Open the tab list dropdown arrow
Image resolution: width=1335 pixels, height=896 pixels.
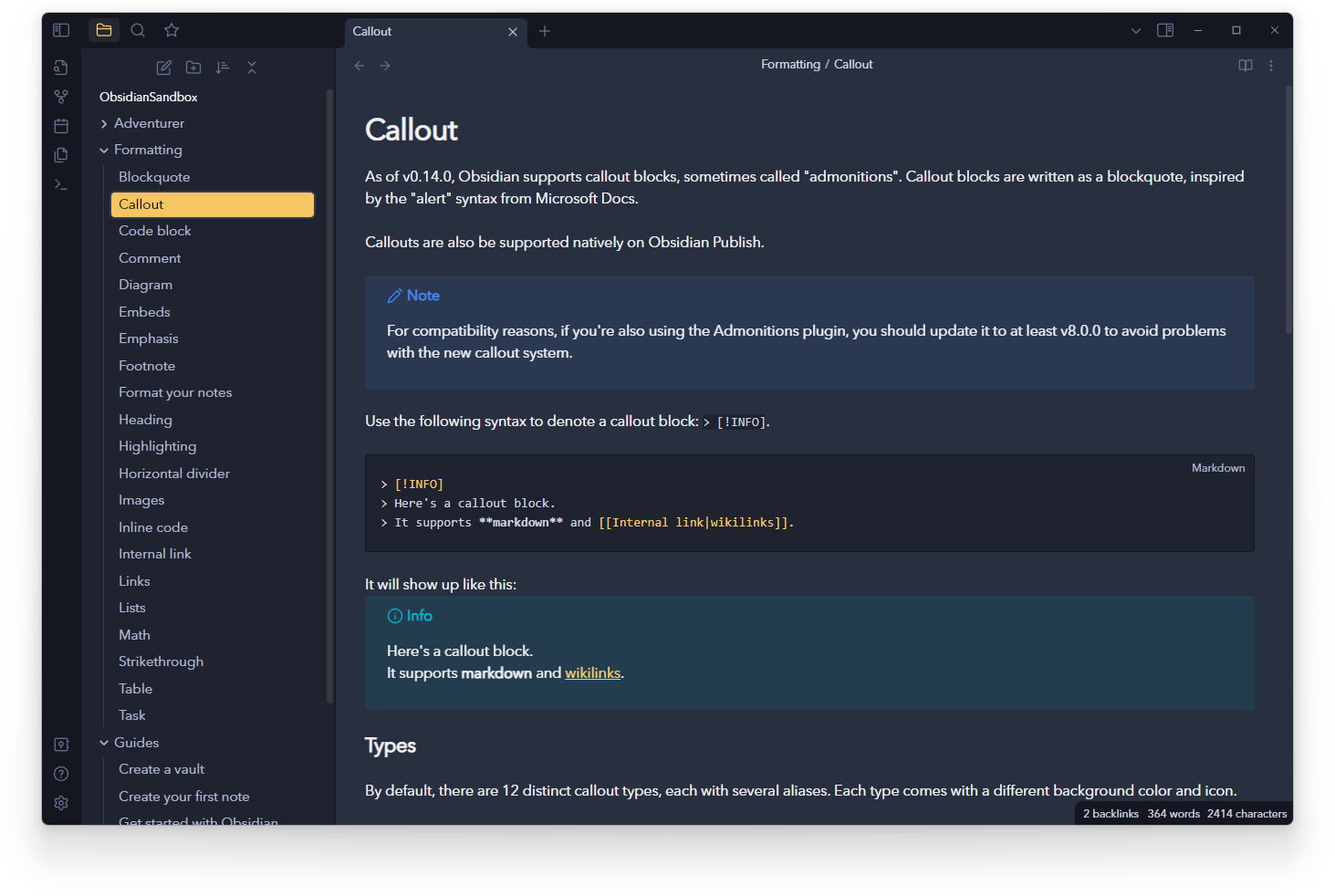[x=1136, y=31]
